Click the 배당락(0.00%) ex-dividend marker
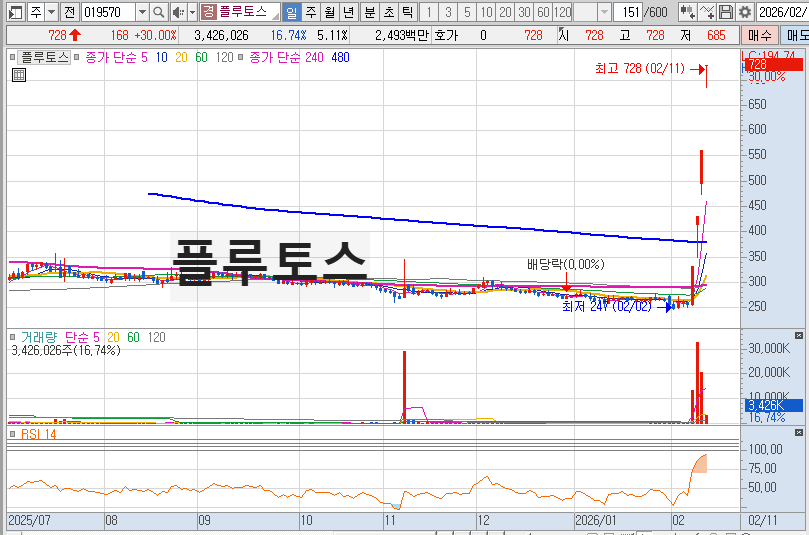The width and height of the screenshot is (809, 535). point(565,264)
